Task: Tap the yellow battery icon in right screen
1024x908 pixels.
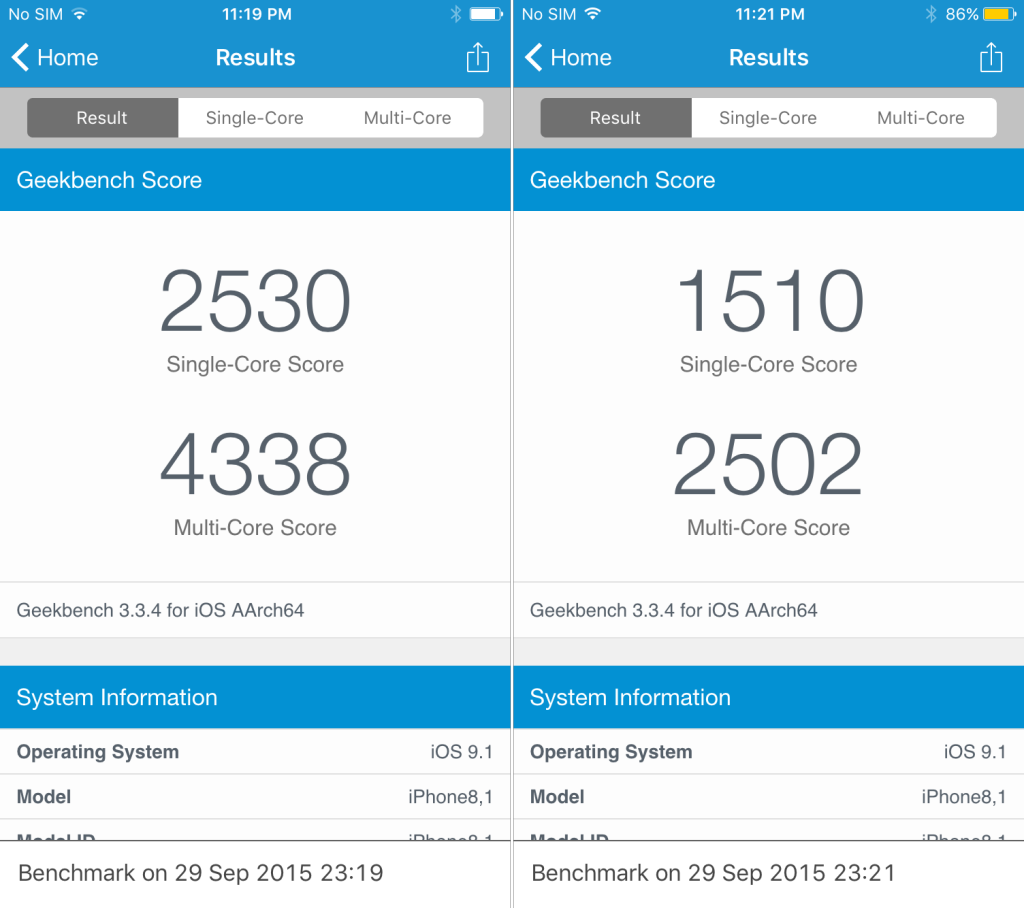Action: click(999, 14)
